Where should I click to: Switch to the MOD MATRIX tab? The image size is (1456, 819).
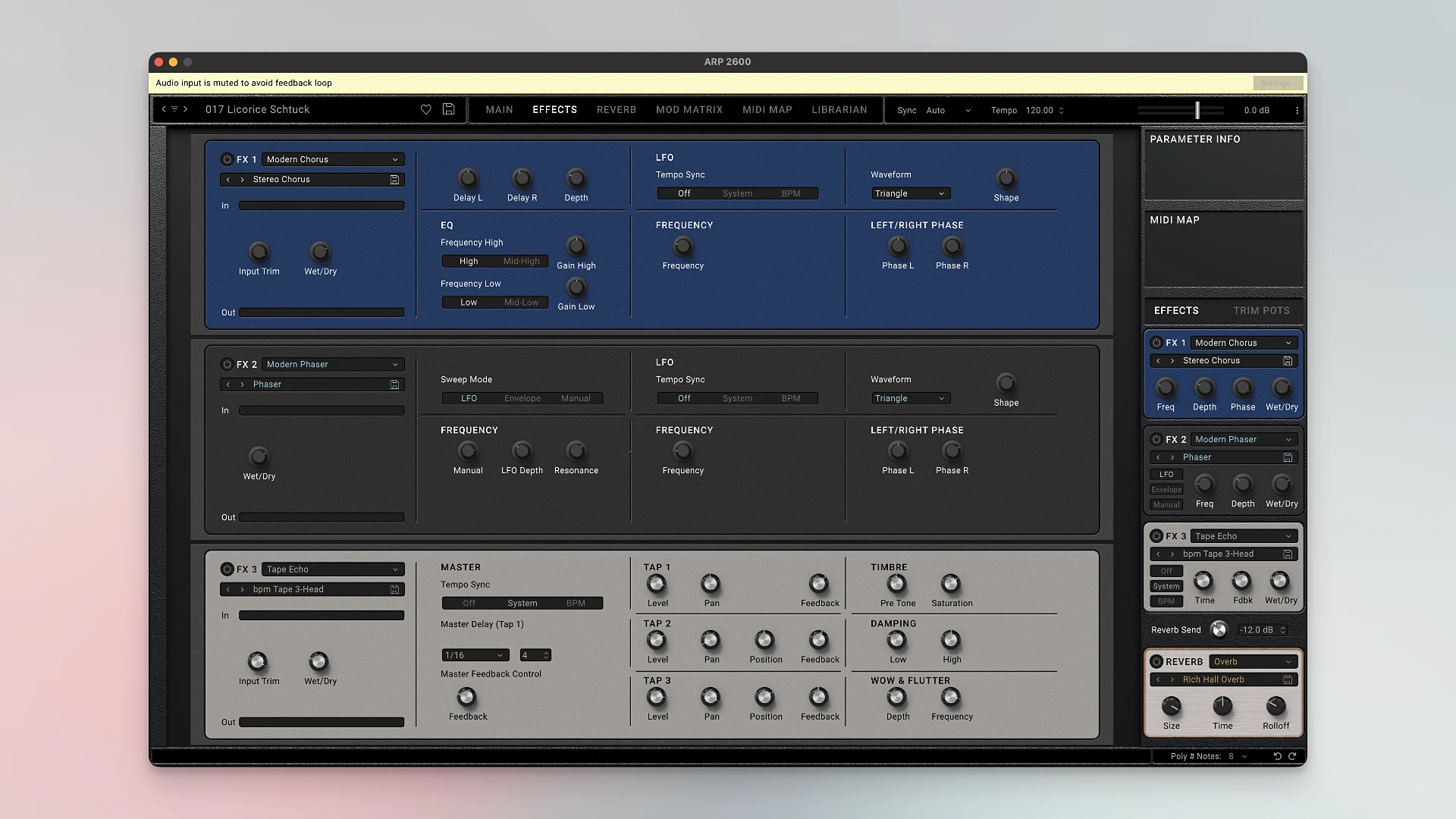689,109
